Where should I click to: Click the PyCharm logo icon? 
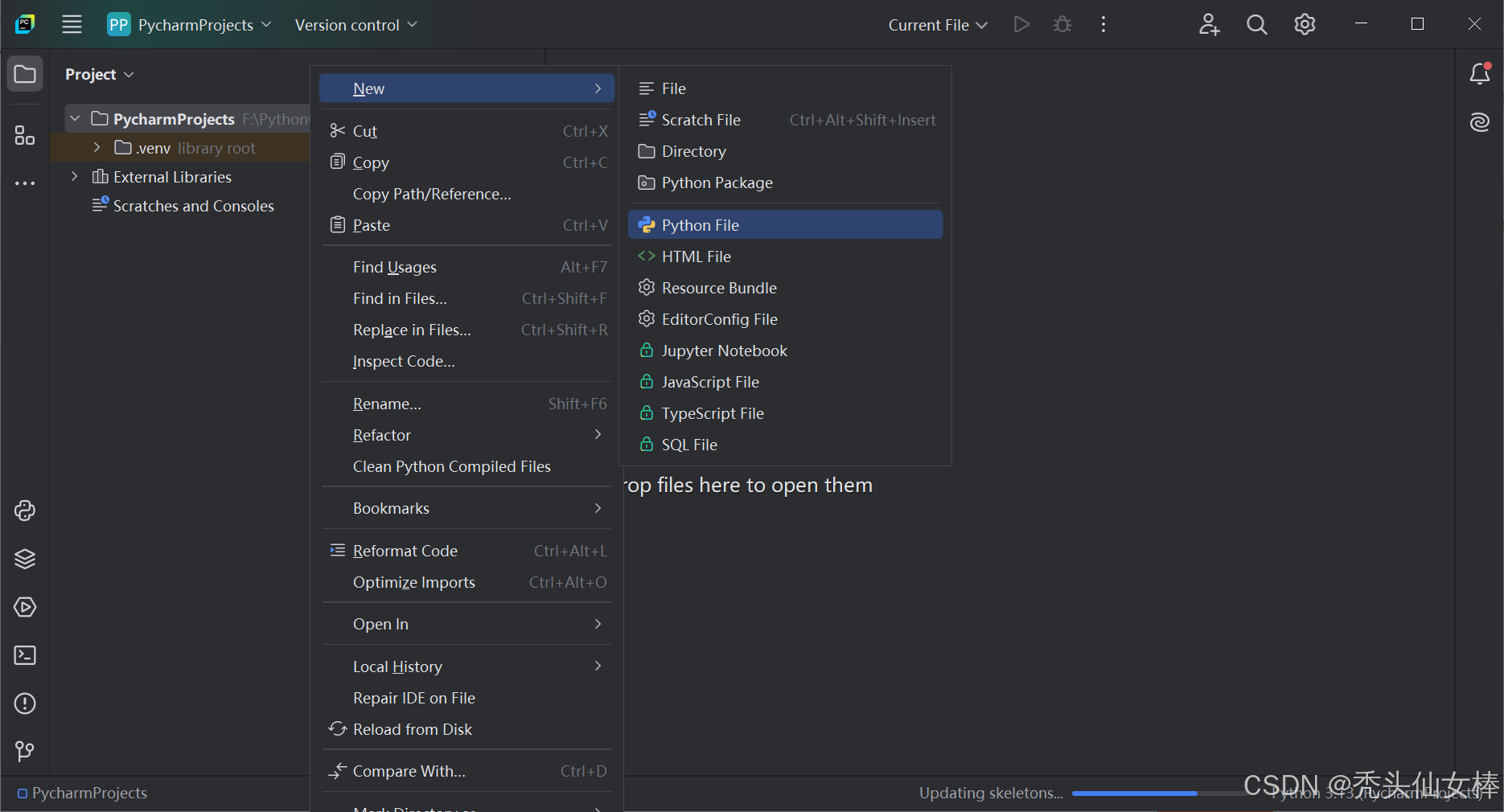[x=25, y=24]
